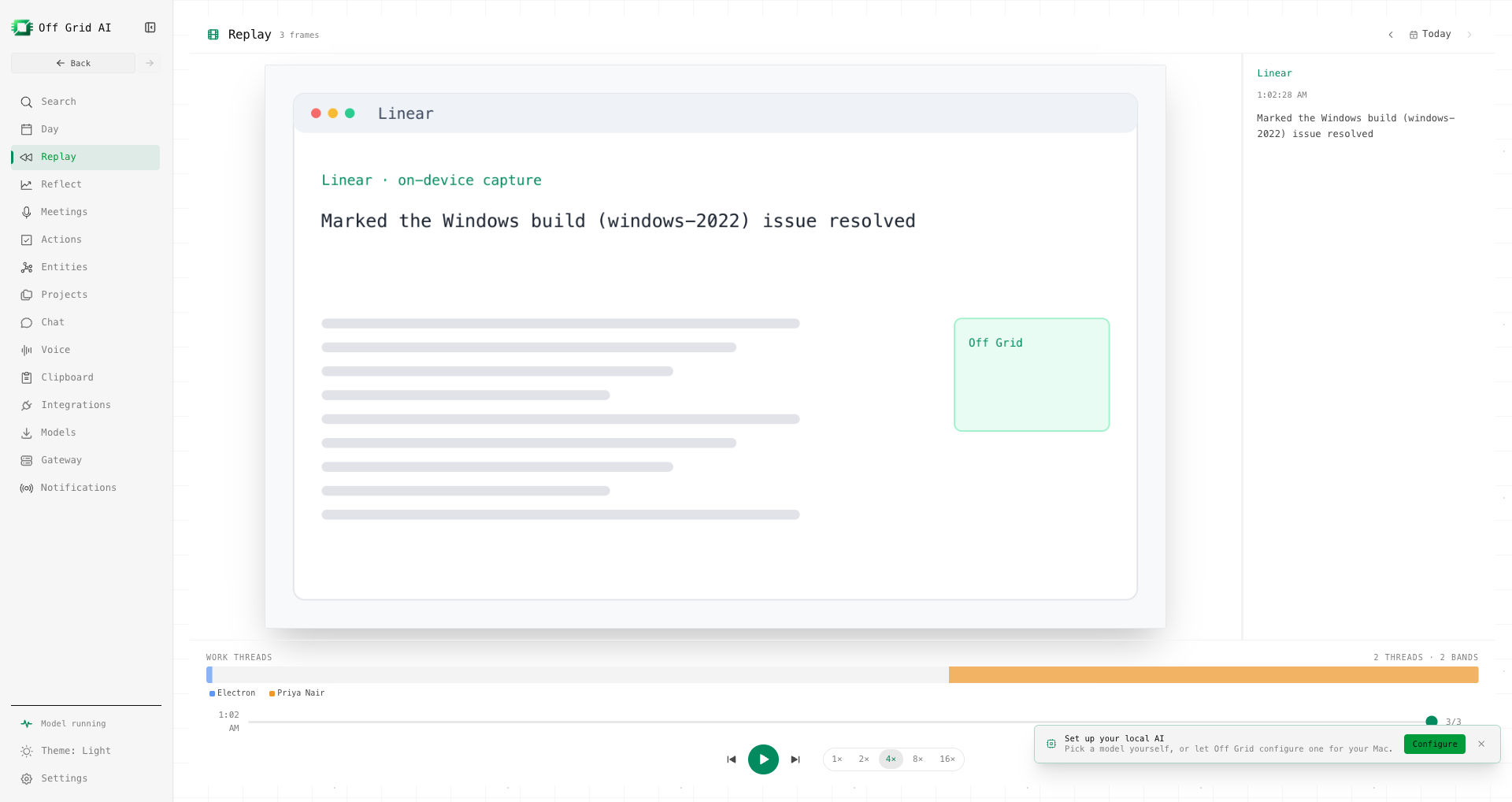Viewport: 1512px width, 802px height.
Task: Set playback speed to 8×
Action: click(917, 759)
